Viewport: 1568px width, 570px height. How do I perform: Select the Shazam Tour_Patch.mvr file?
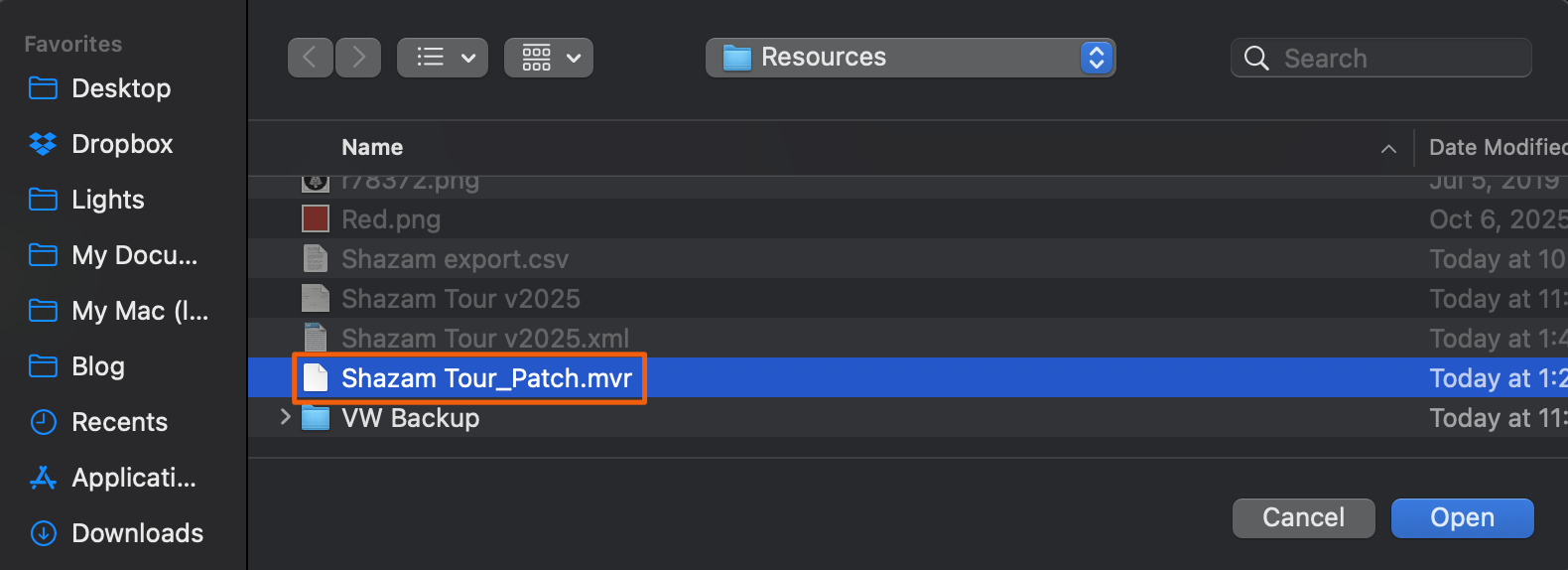[486, 378]
